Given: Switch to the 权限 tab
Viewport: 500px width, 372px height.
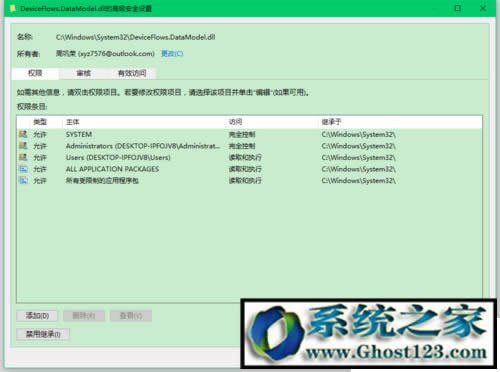Looking at the screenshot, I should point(35,73).
